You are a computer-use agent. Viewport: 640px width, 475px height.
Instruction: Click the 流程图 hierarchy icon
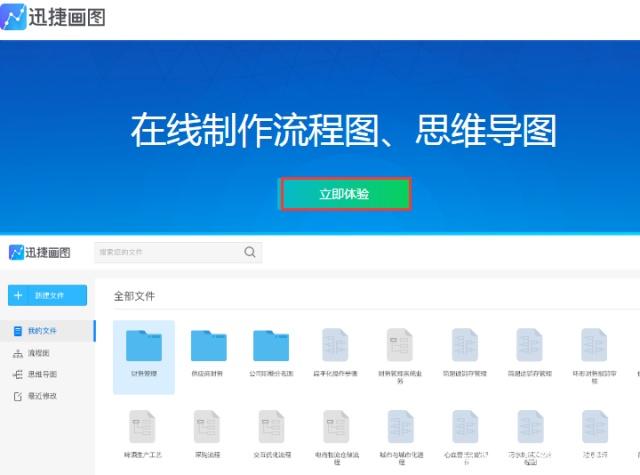[18, 353]
